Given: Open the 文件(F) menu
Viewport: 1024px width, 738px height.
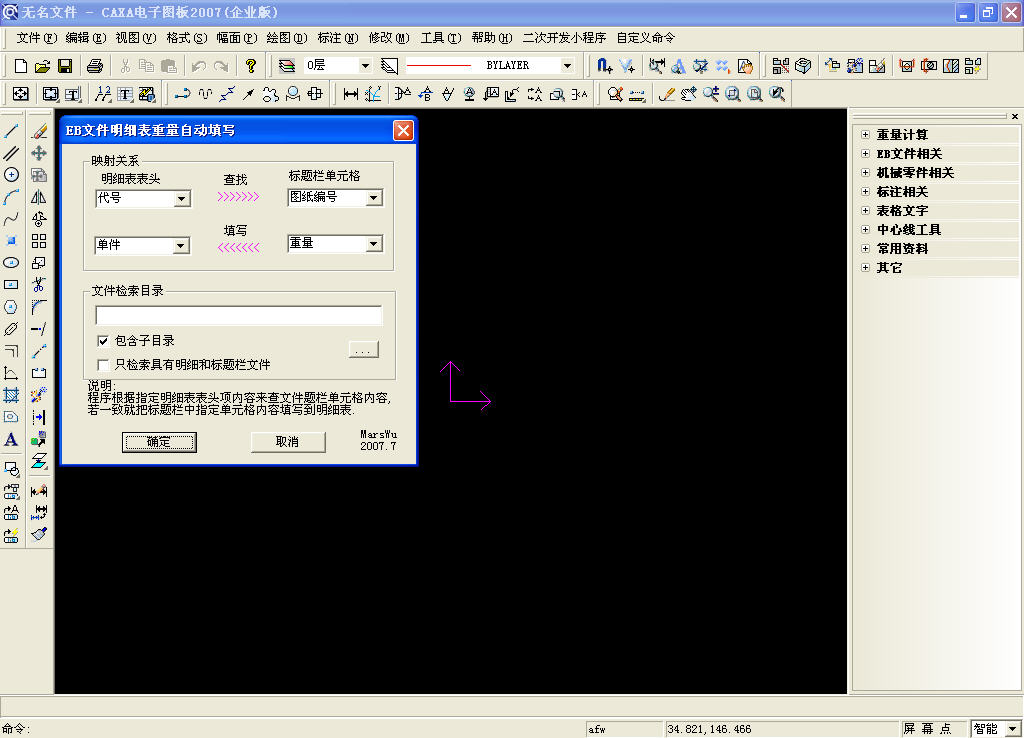Looking at the screenshot, I should [37, 38].
